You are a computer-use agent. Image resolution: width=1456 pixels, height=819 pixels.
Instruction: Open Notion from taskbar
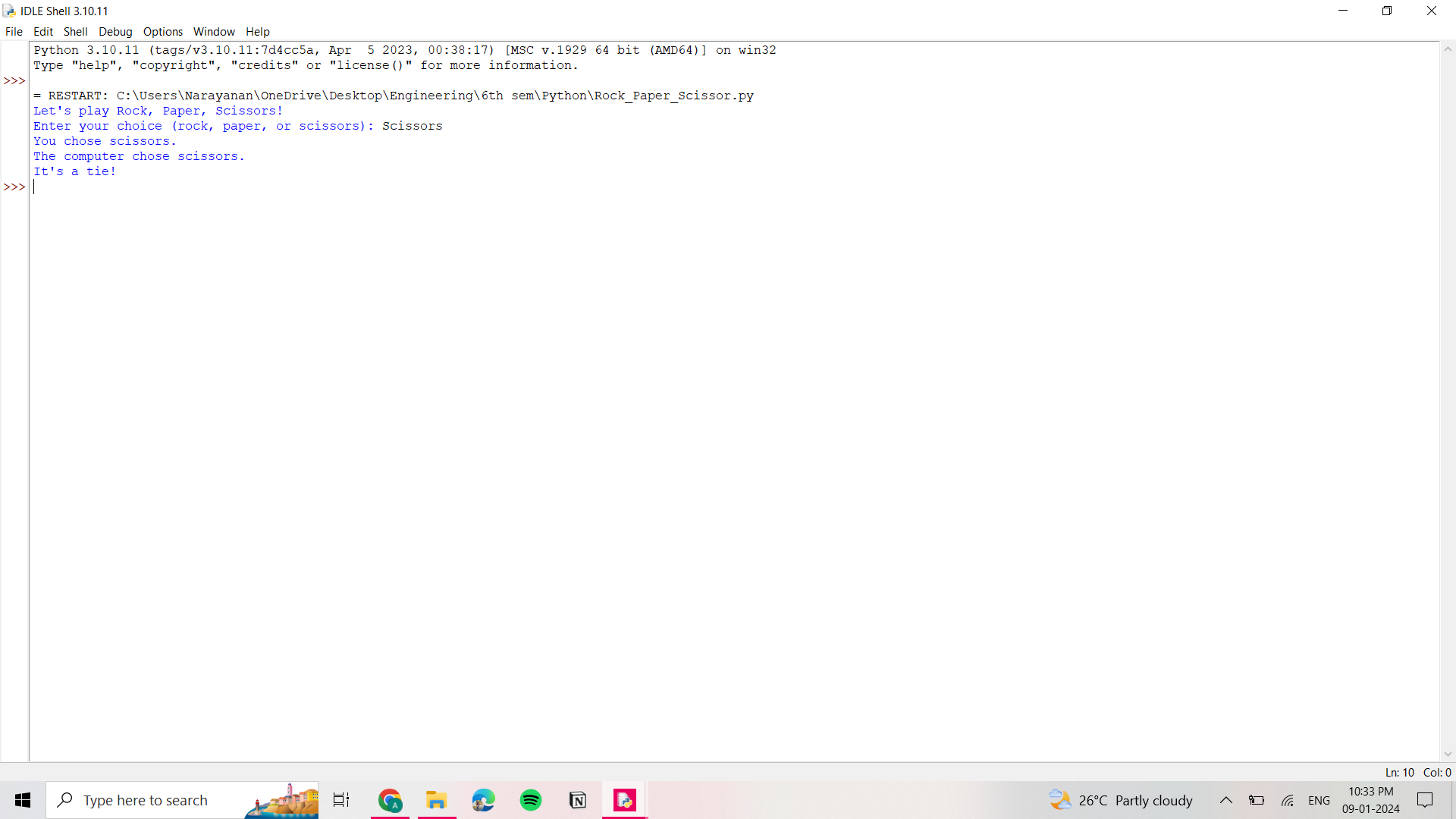pos(578,800)
